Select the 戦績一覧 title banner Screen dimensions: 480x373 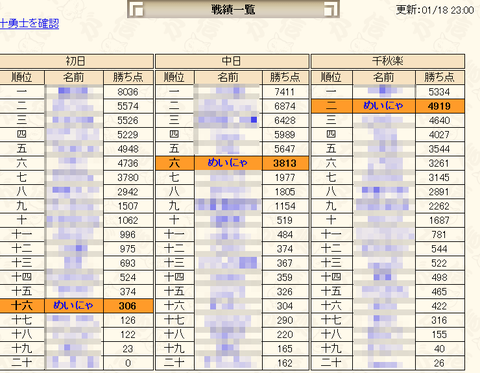(233, 9)
